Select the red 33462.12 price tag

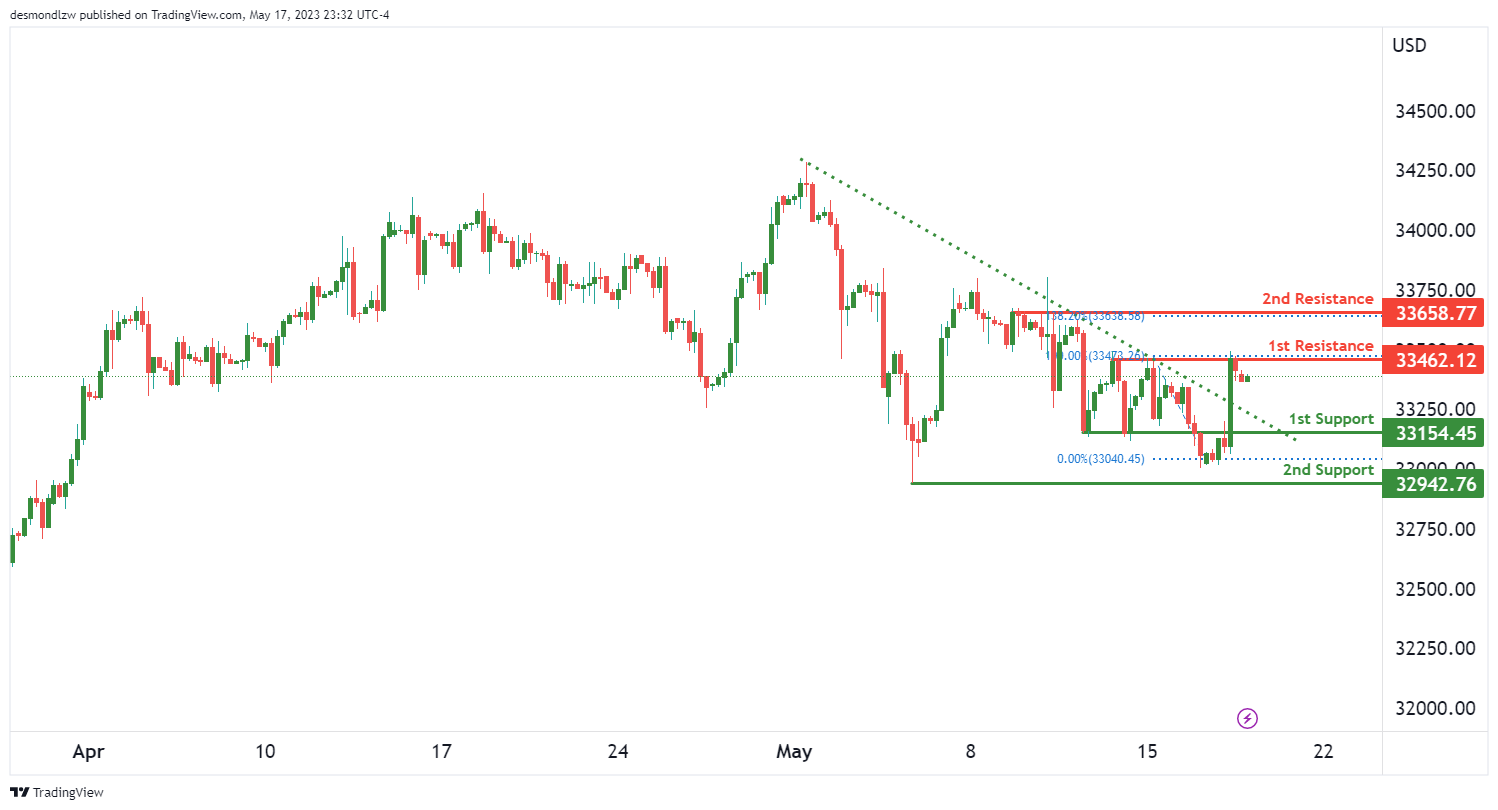click(x=1432, y=359)
